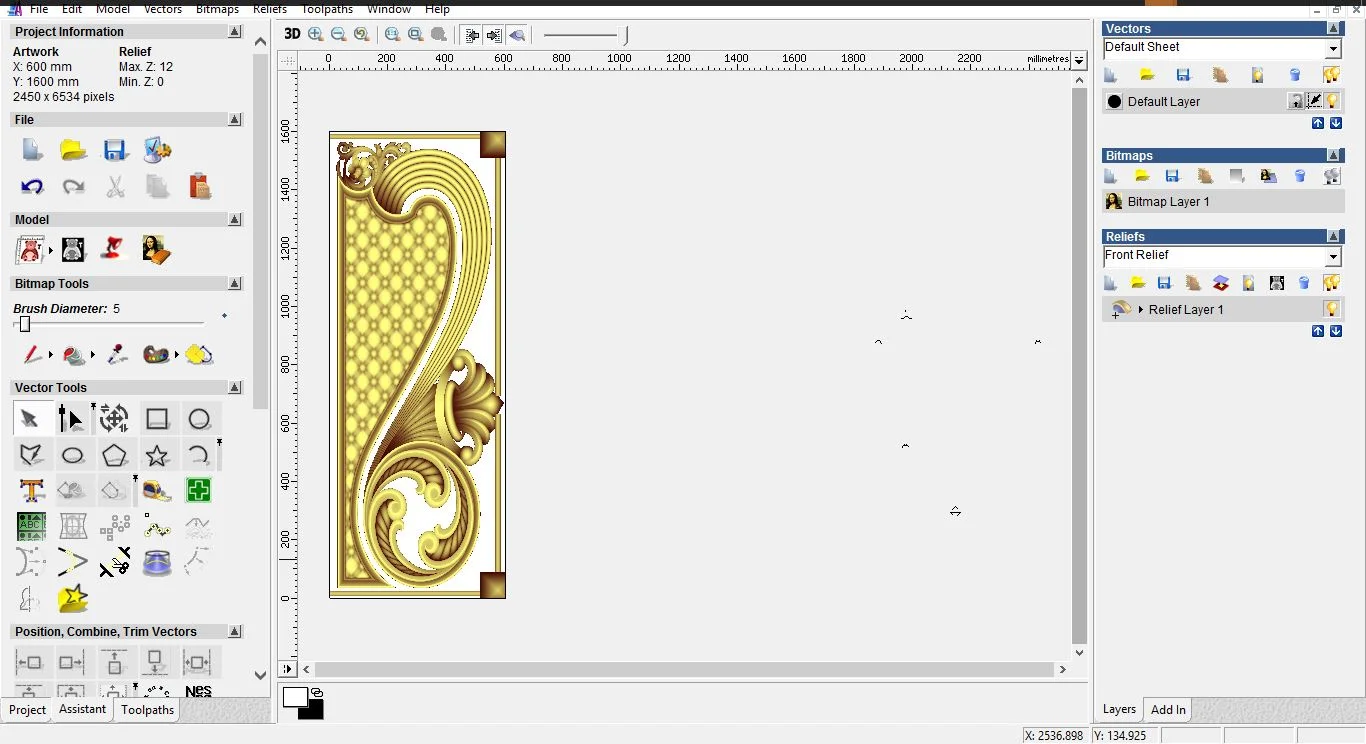Screen dimensions: 1366x744
Task: Delete the bitmap layer with trash icon
Action: (1300, 176)
